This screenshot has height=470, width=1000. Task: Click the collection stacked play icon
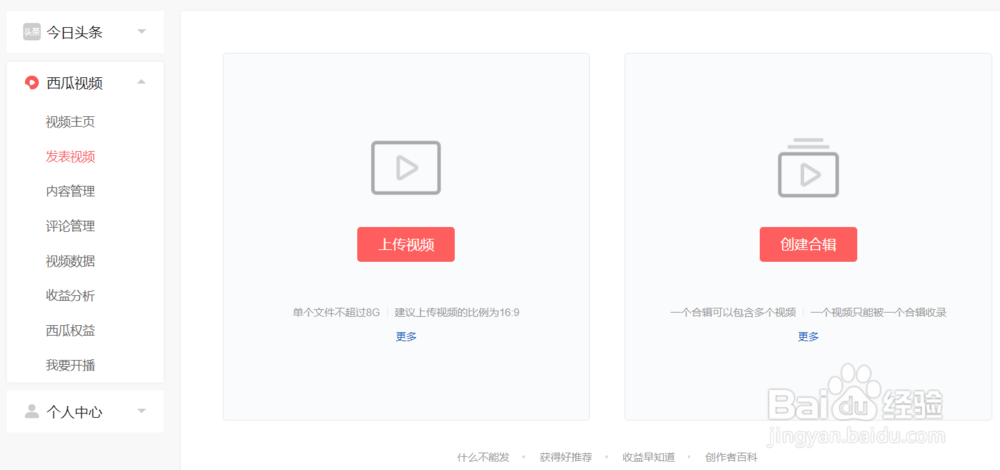tap(808, 168)
